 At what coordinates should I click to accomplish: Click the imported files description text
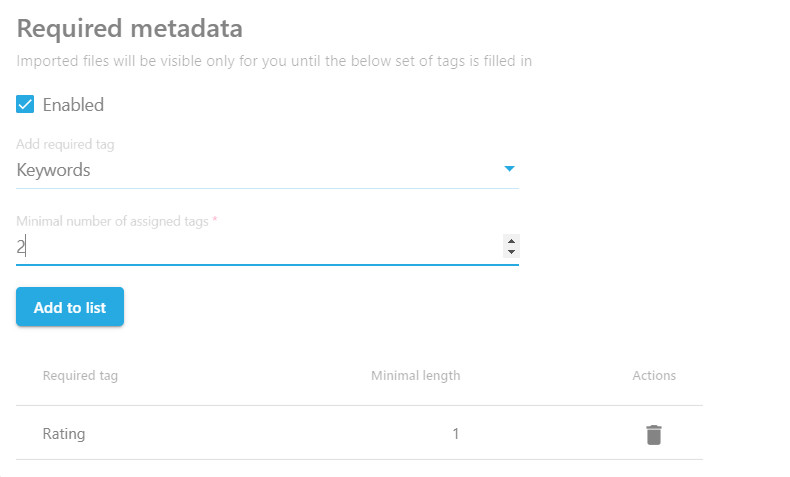click(274, 61)
